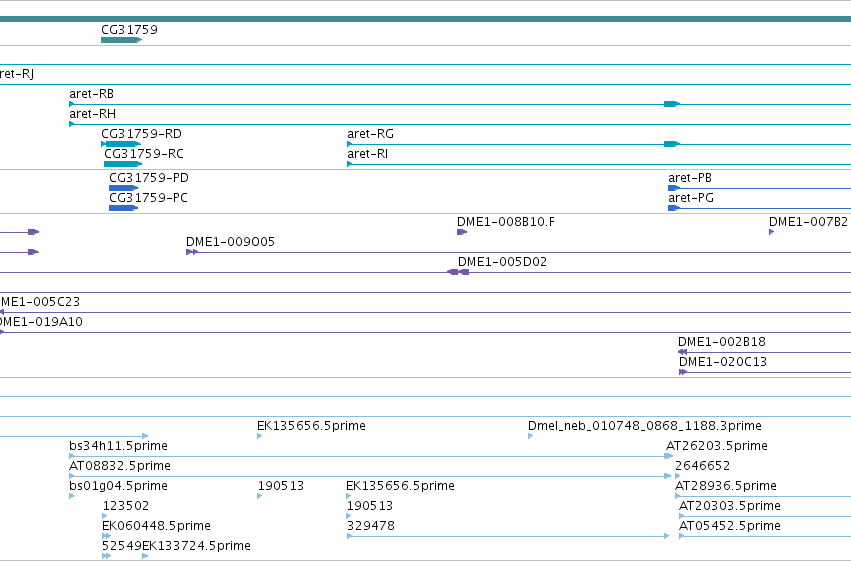
Task: Click the AT05452.5prime EST label
Action: pyautogui.click(x=730, y=526)
